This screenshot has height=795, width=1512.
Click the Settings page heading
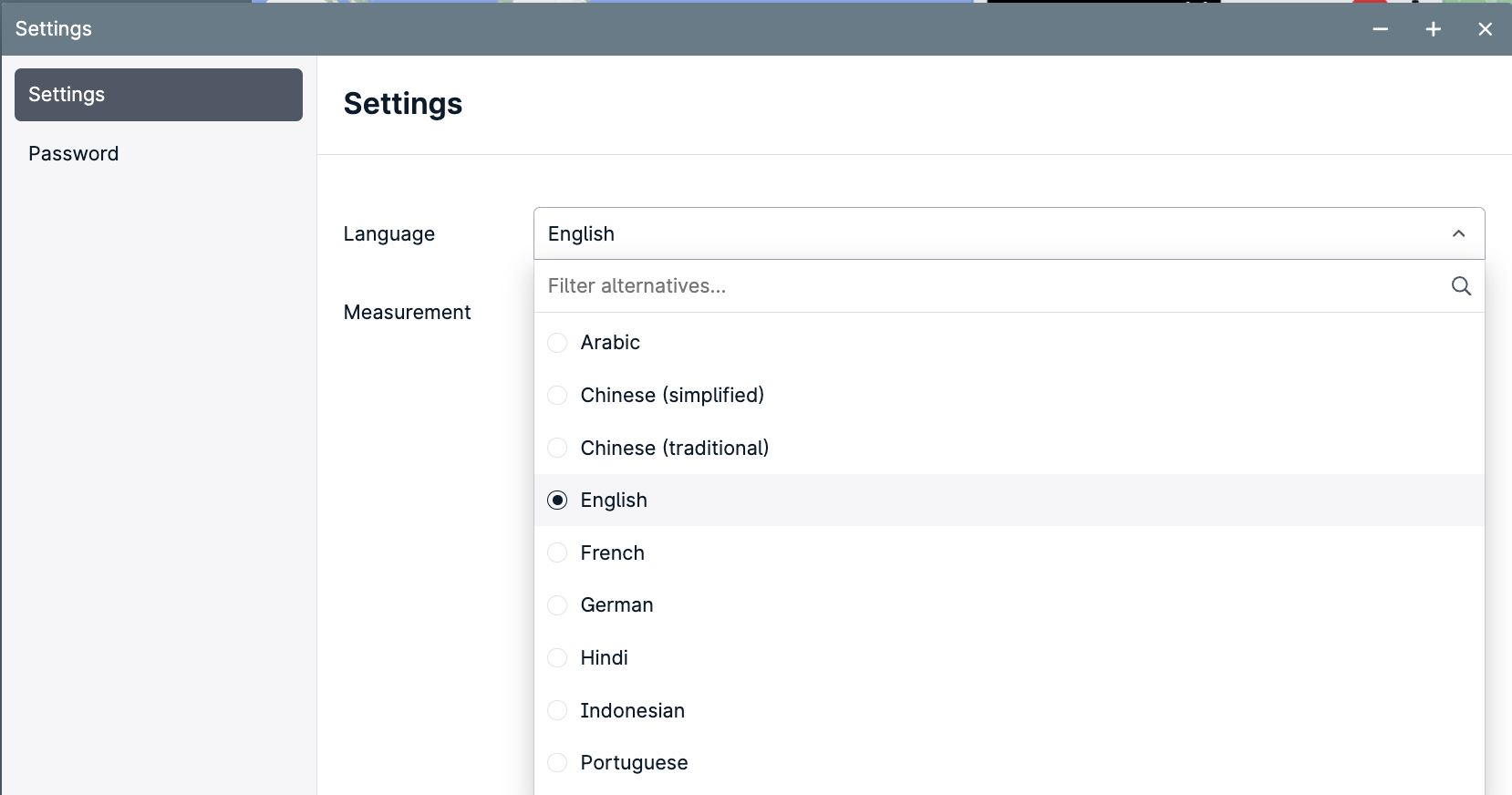pyautogui.click(x=403, y=104)
